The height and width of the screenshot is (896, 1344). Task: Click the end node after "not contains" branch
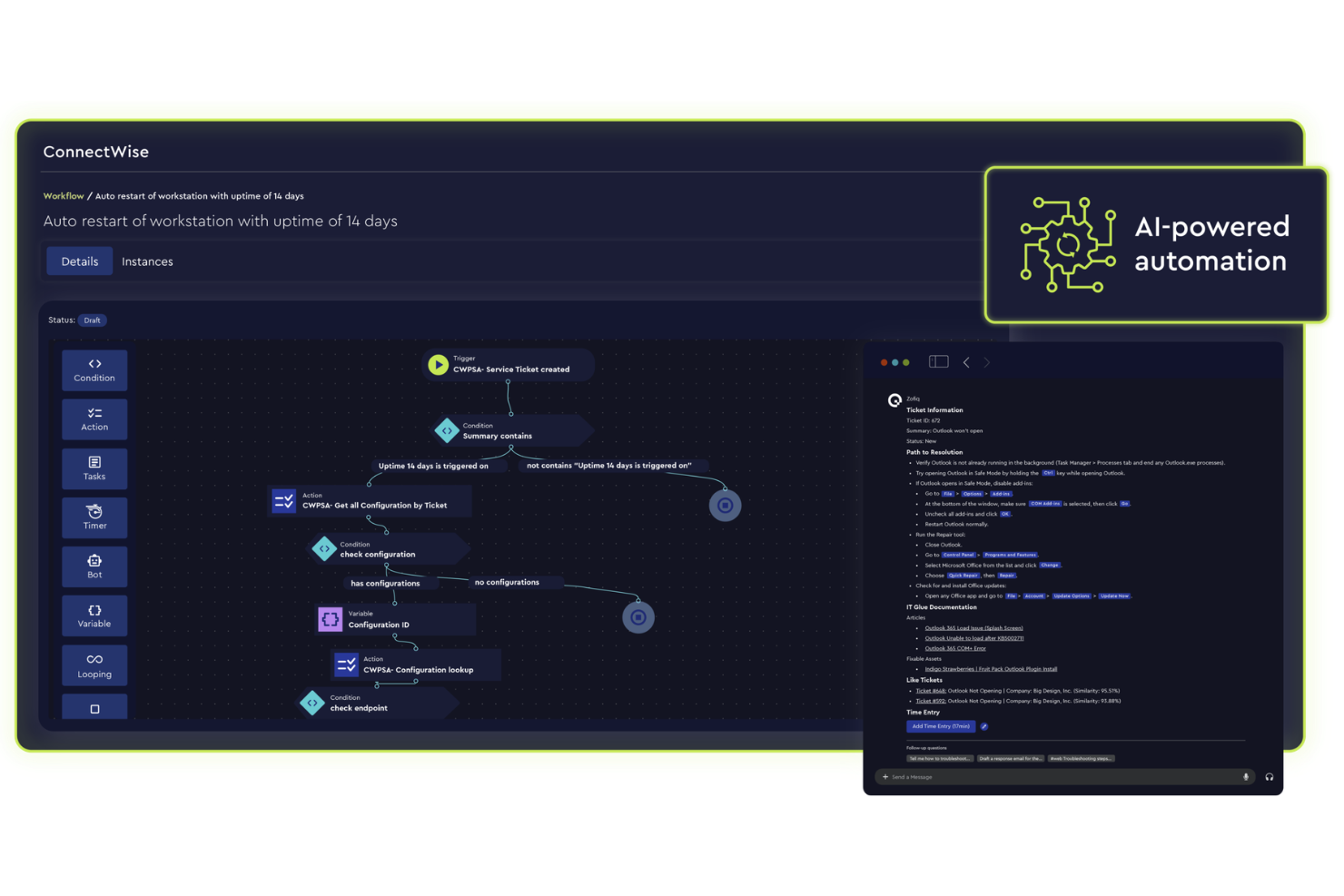point(725,506)
